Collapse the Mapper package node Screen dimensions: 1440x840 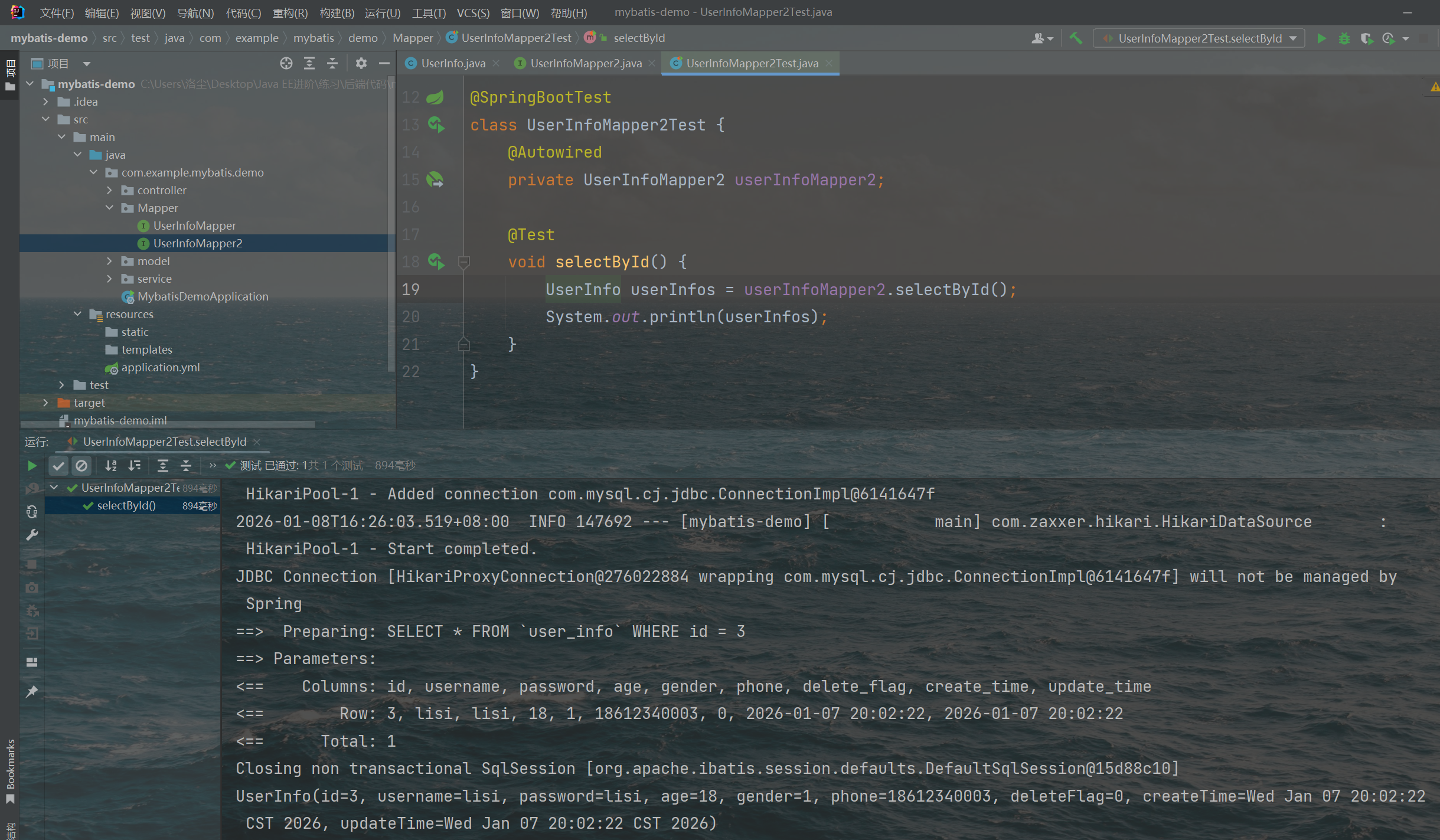(x=109, y=208)
